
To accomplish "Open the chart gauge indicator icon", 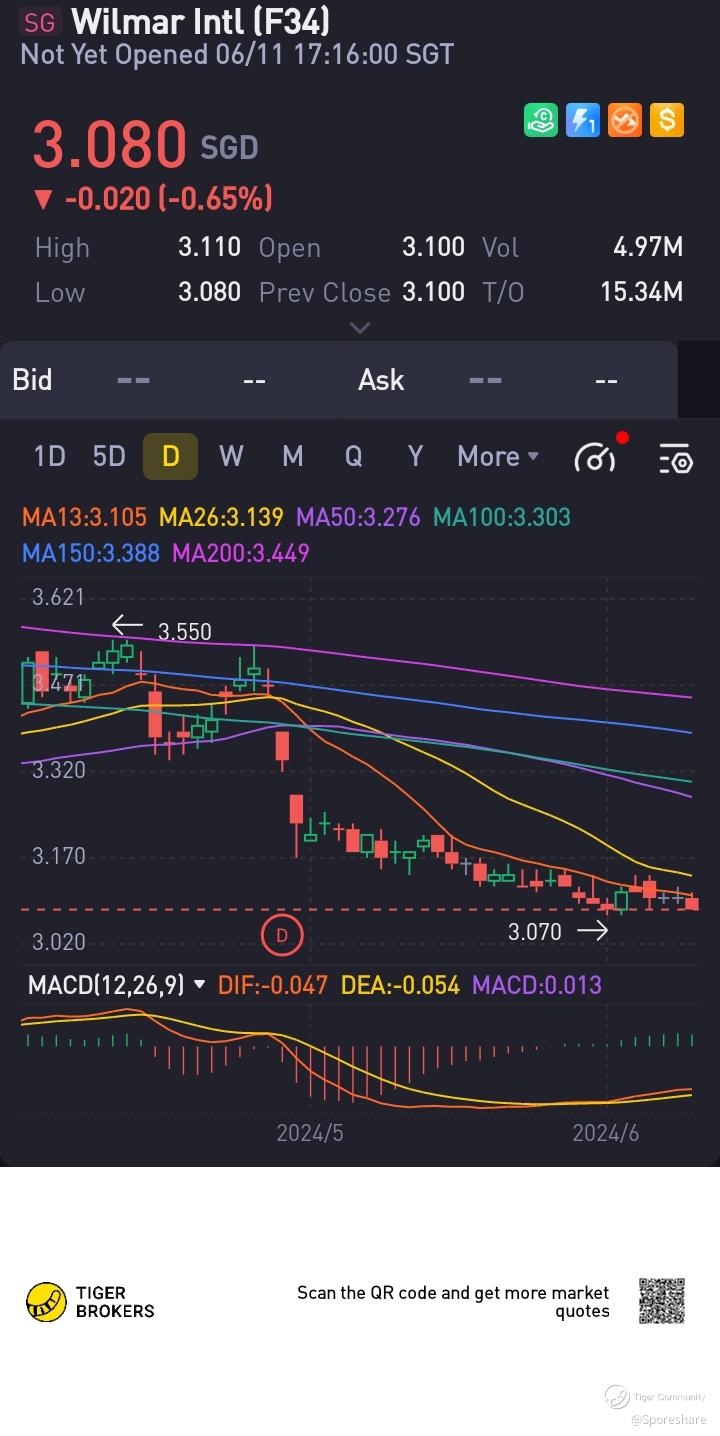I will 597,457.
